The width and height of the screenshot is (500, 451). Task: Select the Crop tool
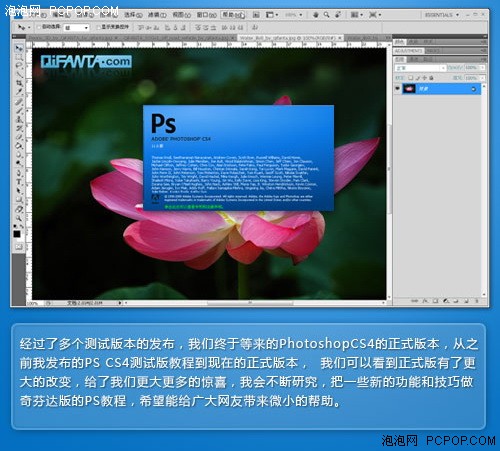19,83
